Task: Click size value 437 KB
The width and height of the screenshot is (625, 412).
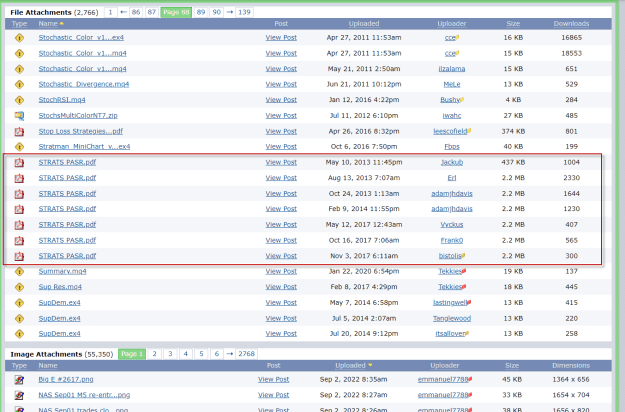Action: (x=513, y=163)
